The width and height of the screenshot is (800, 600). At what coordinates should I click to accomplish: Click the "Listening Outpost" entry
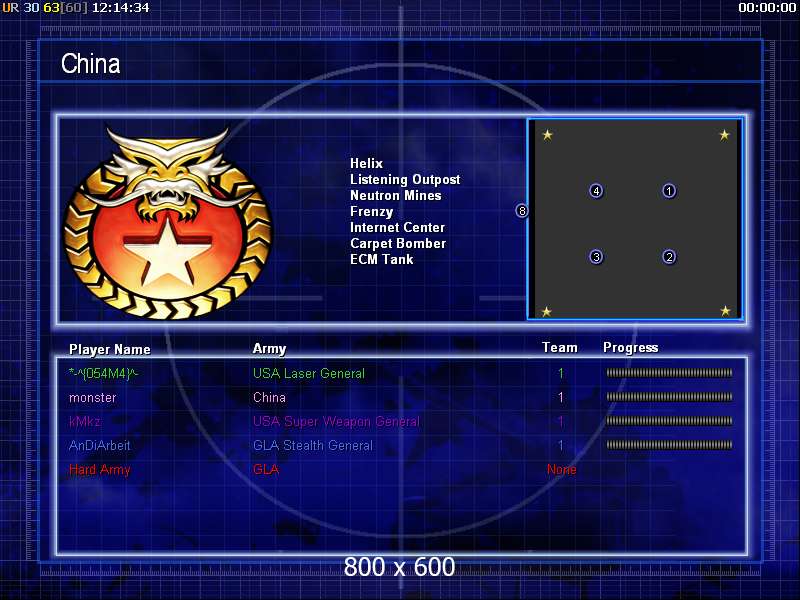405,179
